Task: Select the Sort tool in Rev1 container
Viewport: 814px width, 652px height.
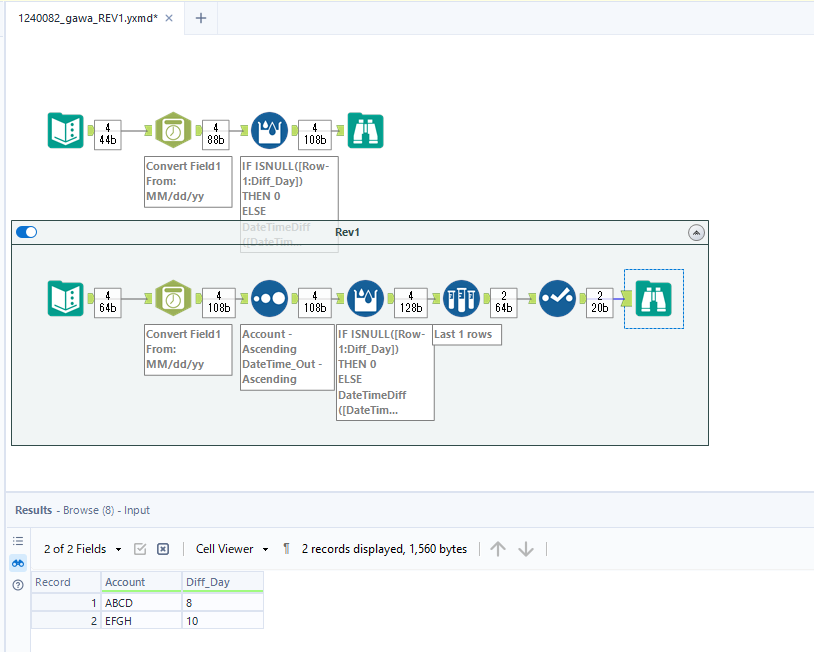Action: click(270, 297)
